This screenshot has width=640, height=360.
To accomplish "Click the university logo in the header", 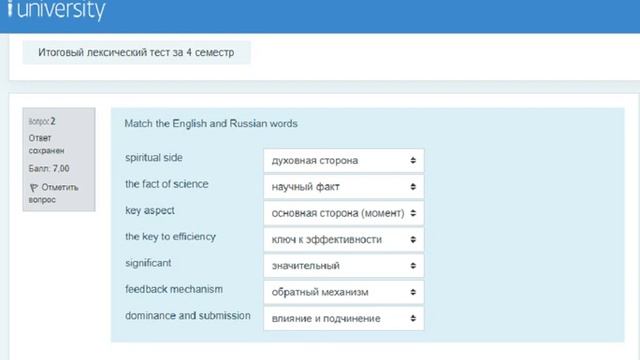I will point(56,10).
